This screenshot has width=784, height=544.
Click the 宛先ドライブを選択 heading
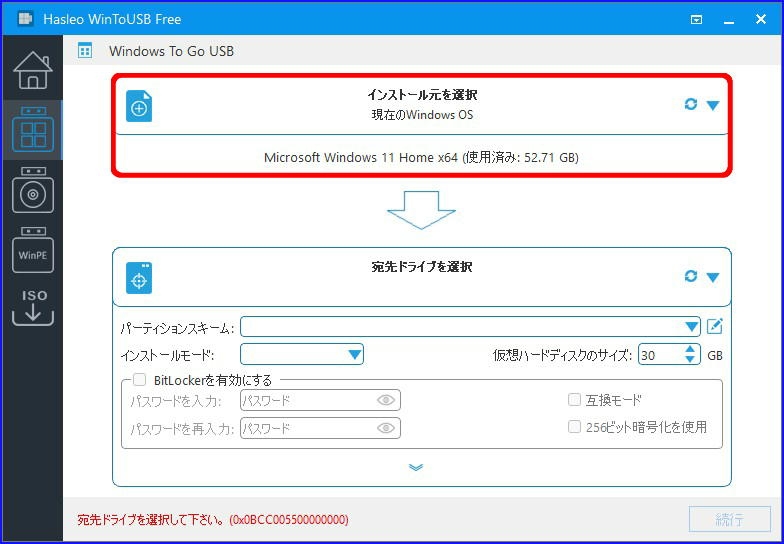click(x=422, y=266)
